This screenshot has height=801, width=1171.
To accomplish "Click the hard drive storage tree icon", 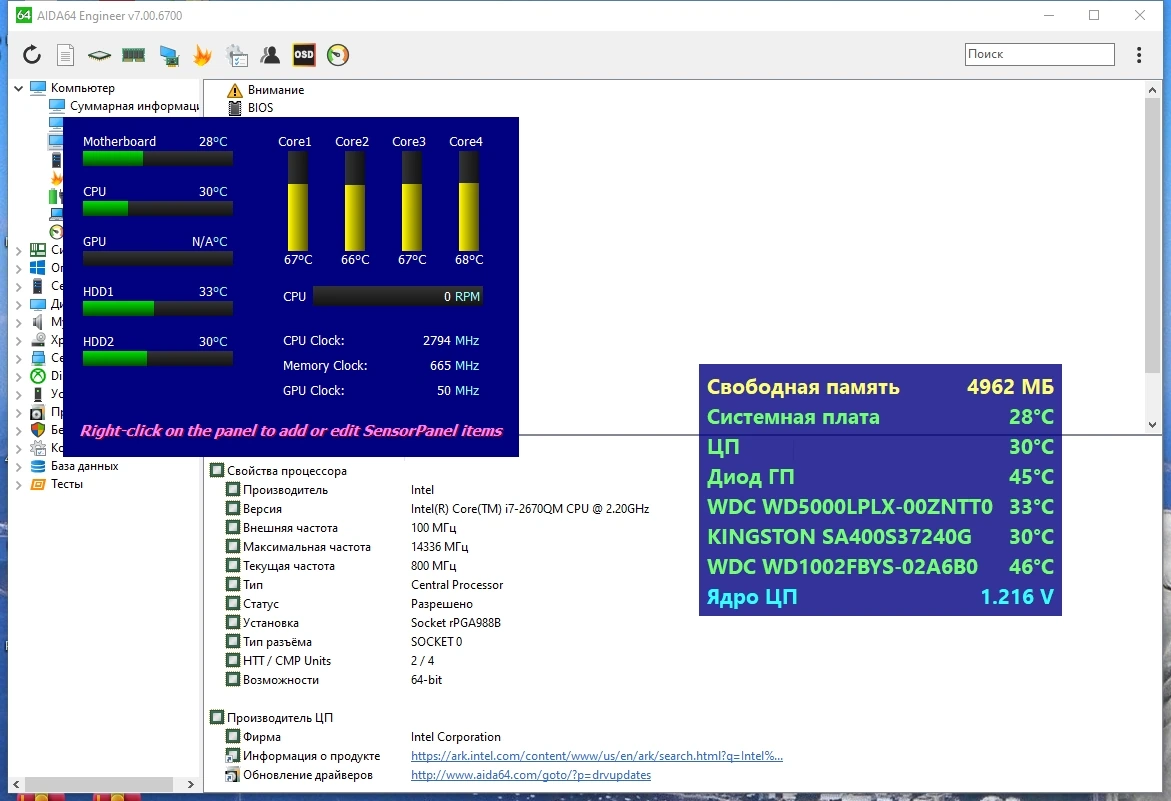I will click(38, 340).
